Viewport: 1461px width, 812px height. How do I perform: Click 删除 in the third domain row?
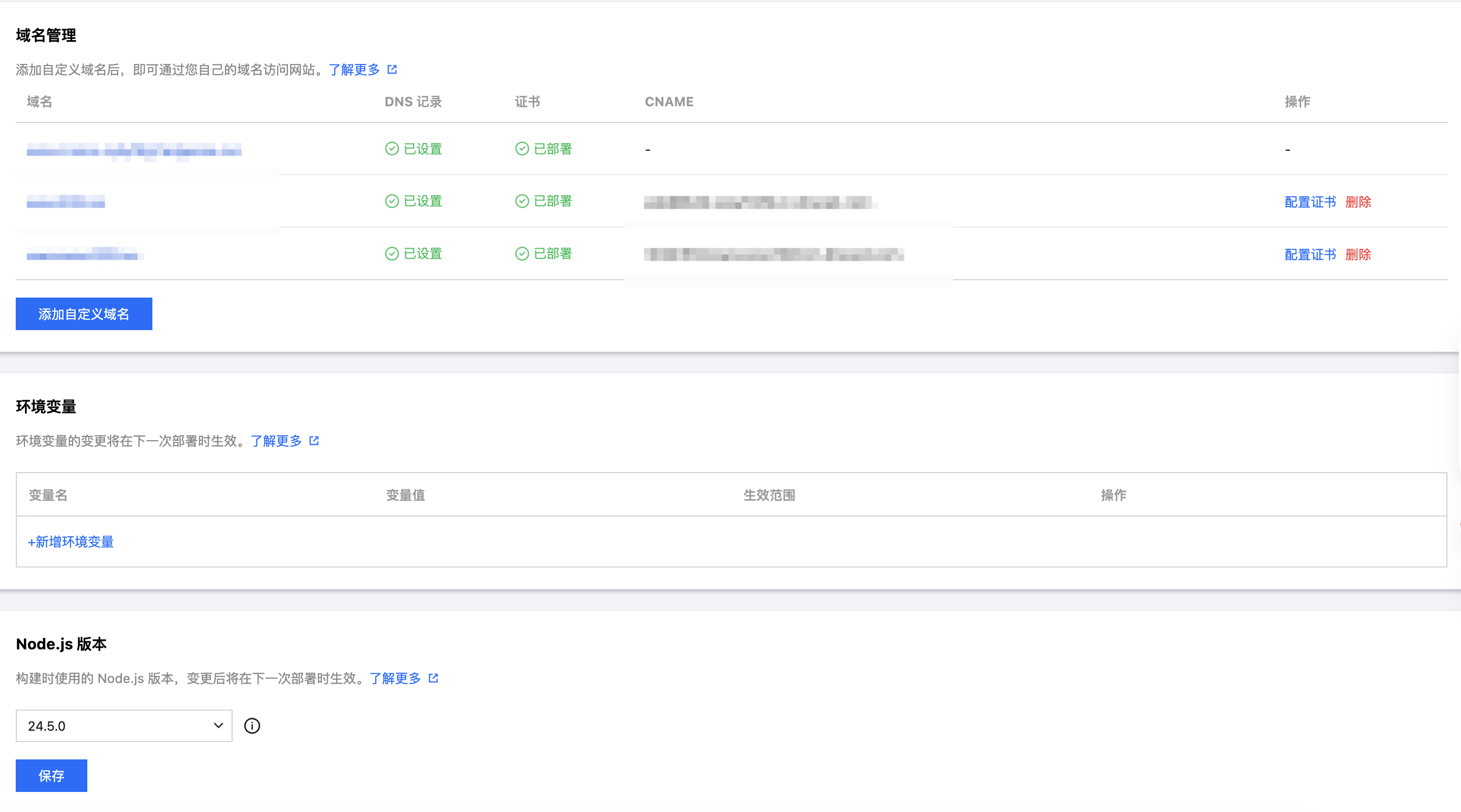[1358, 255]
